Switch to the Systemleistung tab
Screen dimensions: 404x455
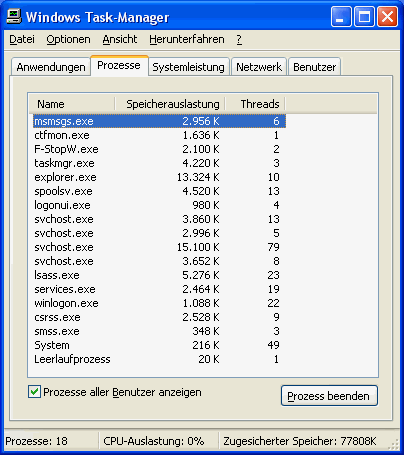[189, 67]
